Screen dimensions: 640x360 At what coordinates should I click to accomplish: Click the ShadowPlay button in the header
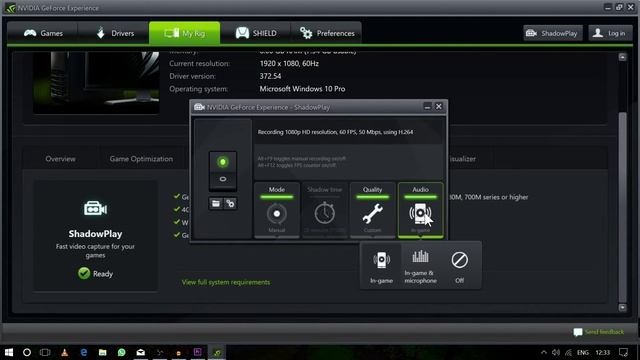coord(553,33)
